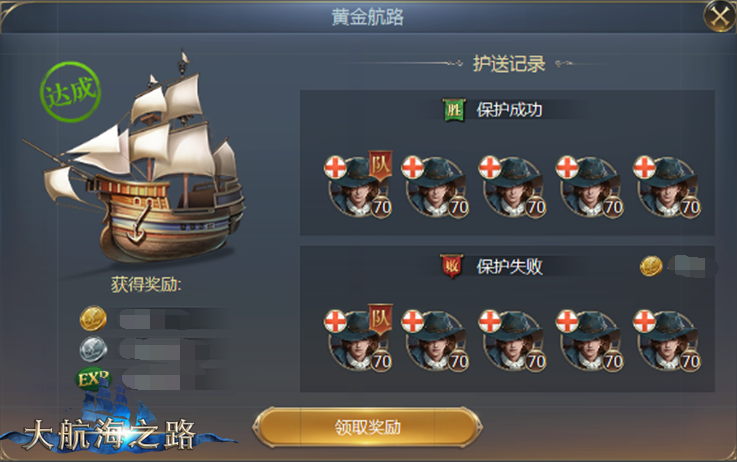Select third captain avatar in 保护成功 row
The image size is (737, 462).
512,187
